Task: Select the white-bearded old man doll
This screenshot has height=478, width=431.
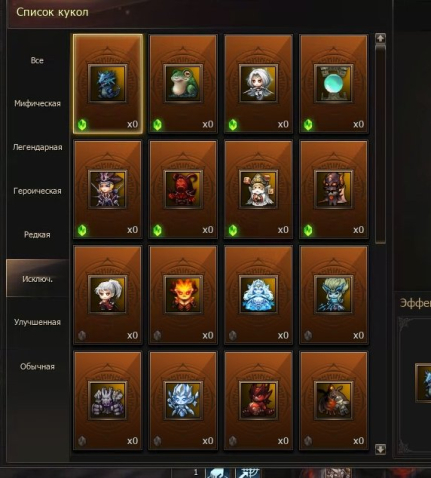Action: 258,189
